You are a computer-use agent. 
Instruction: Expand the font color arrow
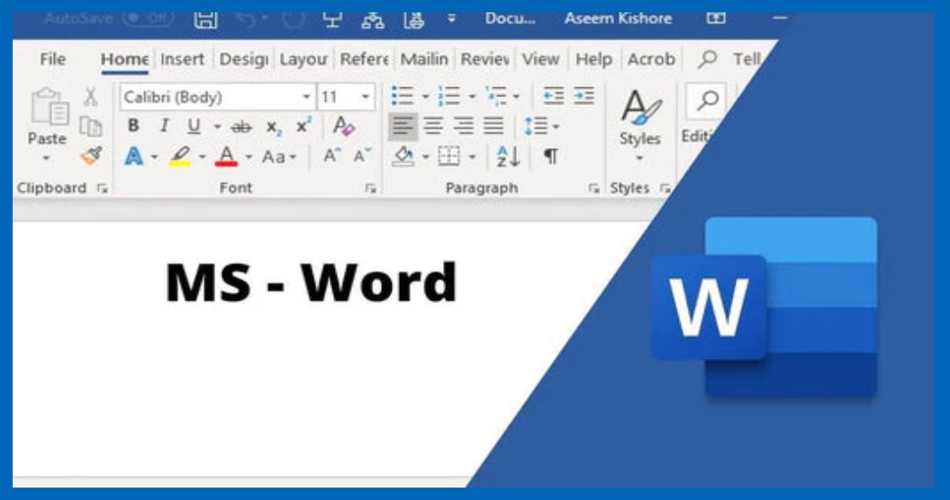(x=249, y=158)
